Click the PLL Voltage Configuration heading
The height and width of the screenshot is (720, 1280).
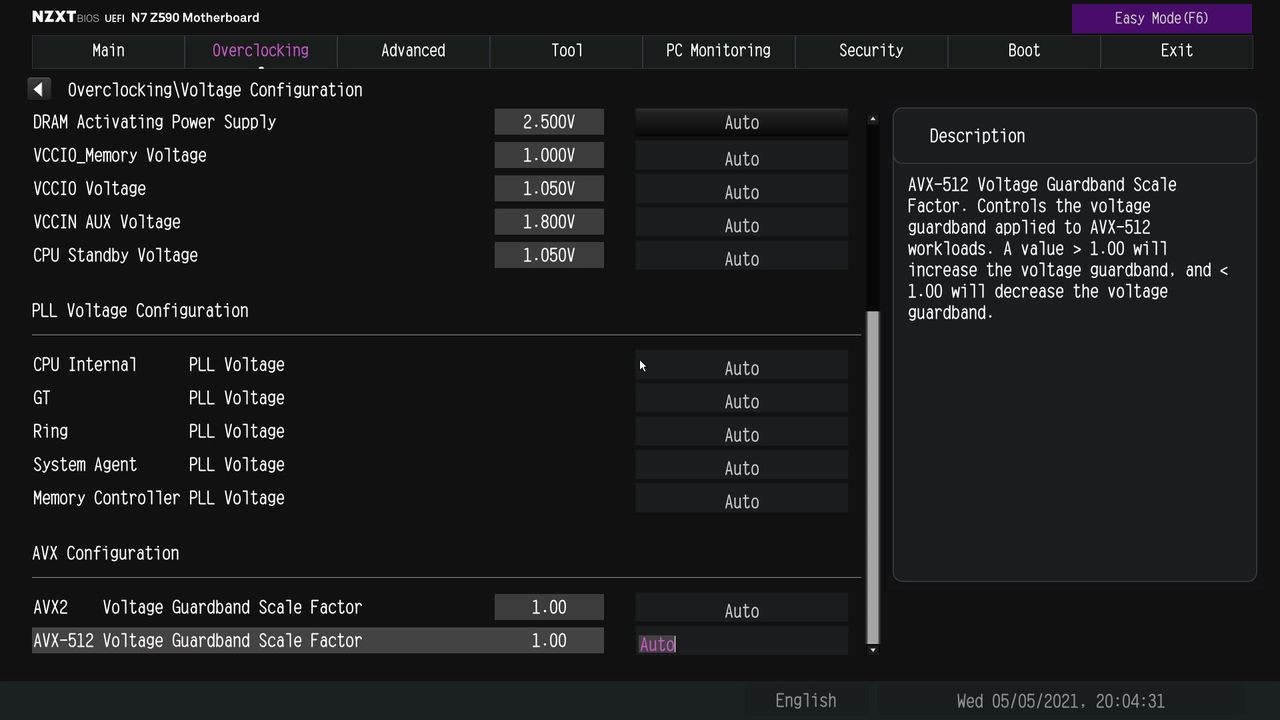tap(140, 311)
